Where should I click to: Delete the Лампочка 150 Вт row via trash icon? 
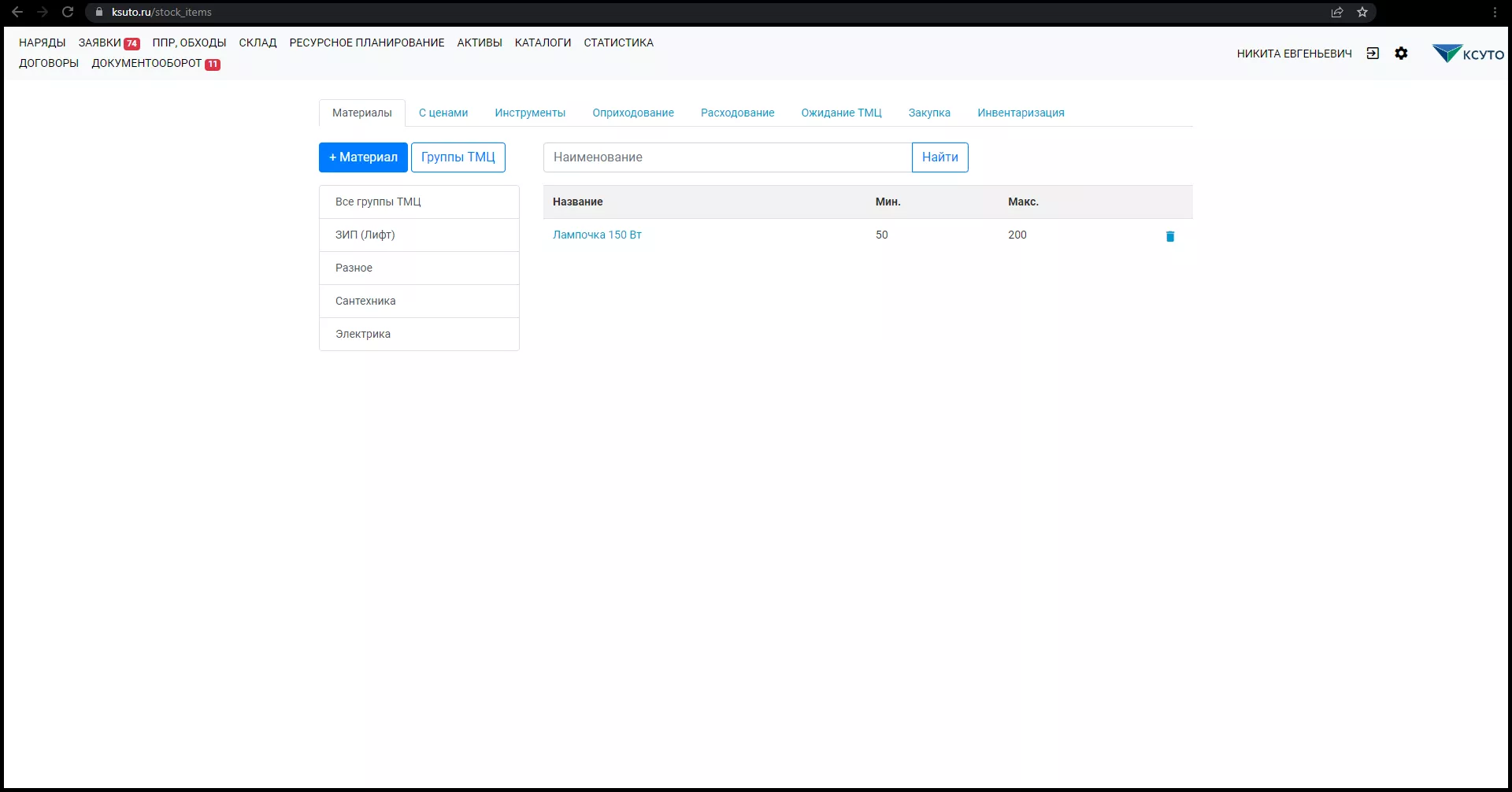1169,236
